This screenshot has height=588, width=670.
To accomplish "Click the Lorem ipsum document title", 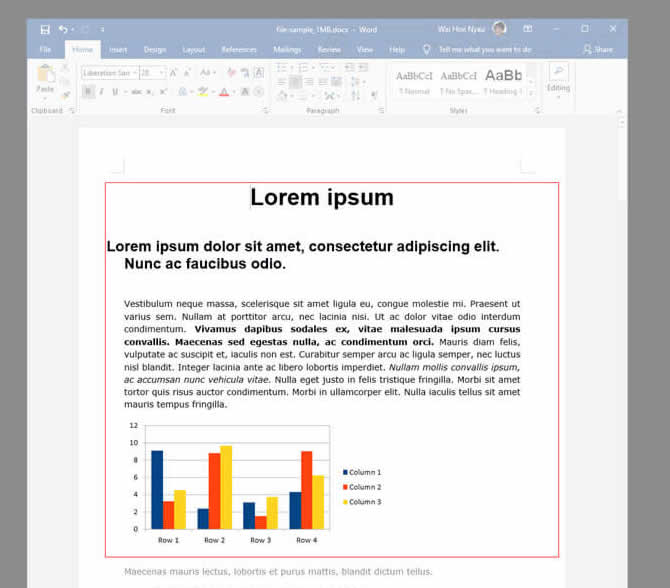I will 322,197.
